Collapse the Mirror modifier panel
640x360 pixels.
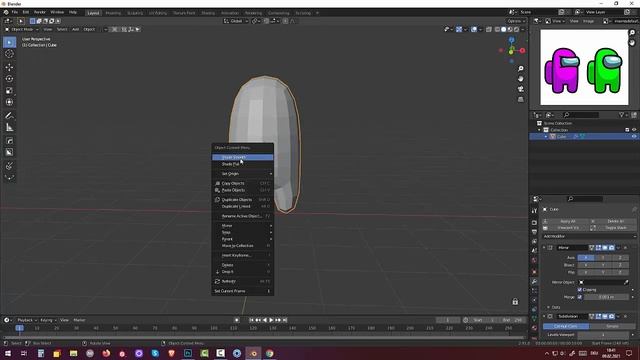coord(544,248)
